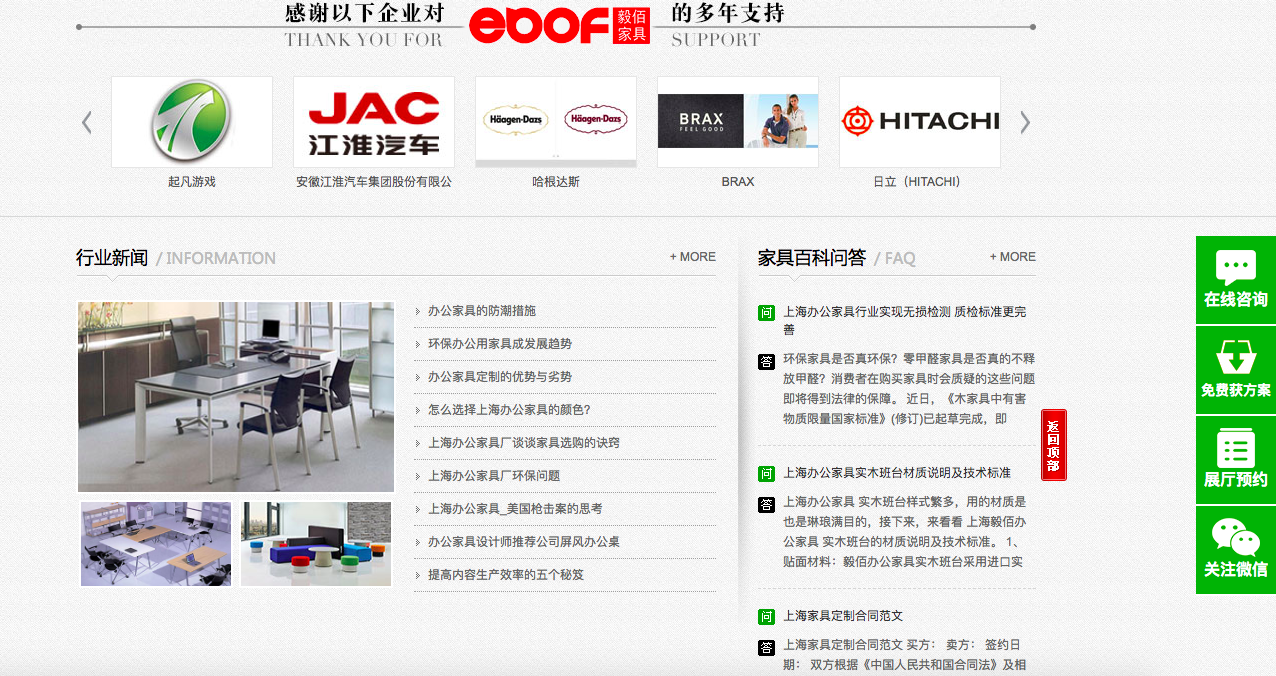1276x676 pixels.
Task: Open 免费获方案 download icon button
Action: (1236, 370)
